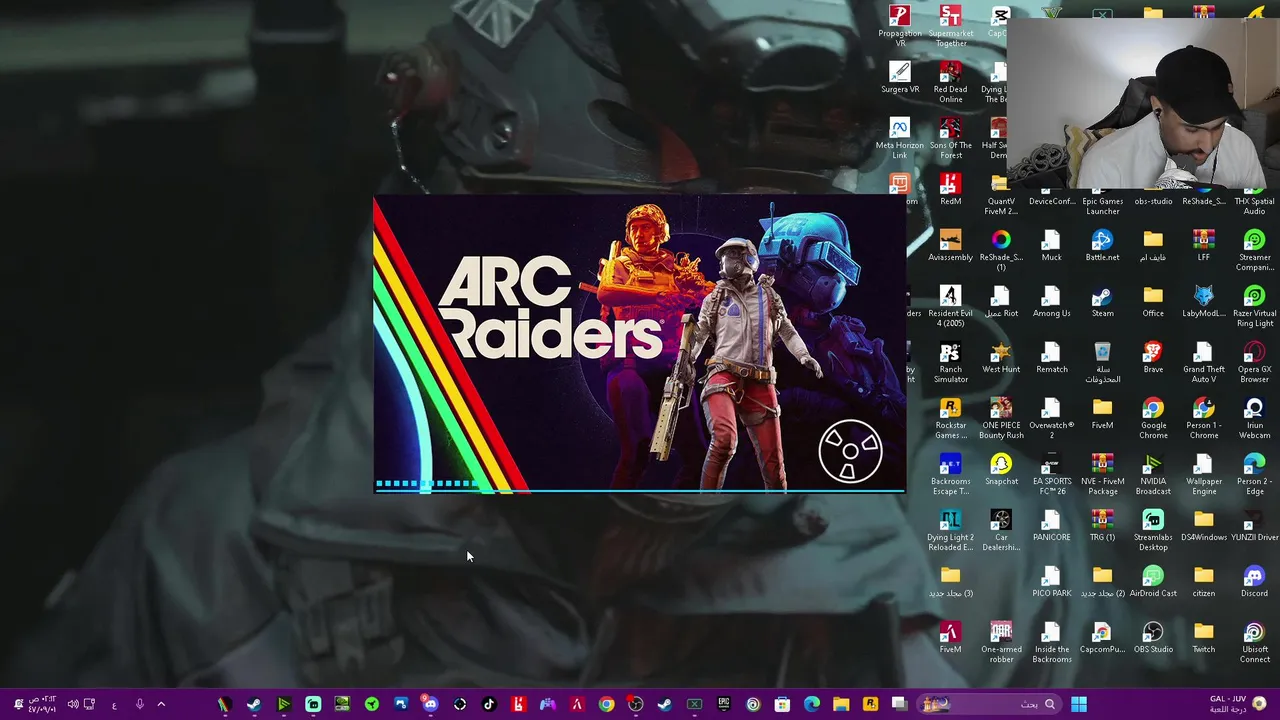Open Google Chrome desktop shortcut
Viewport: 1280px width, 720px height.
click(x=1153, y=417)
